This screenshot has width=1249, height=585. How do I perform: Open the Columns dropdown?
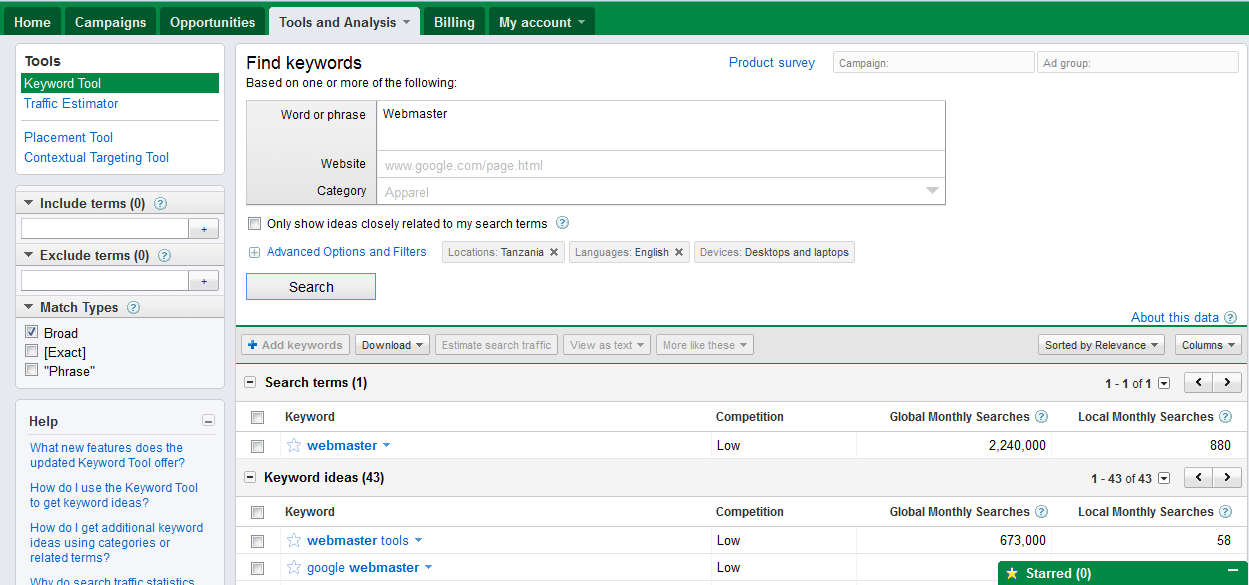pyautogui.click(x=1208, y=345)
